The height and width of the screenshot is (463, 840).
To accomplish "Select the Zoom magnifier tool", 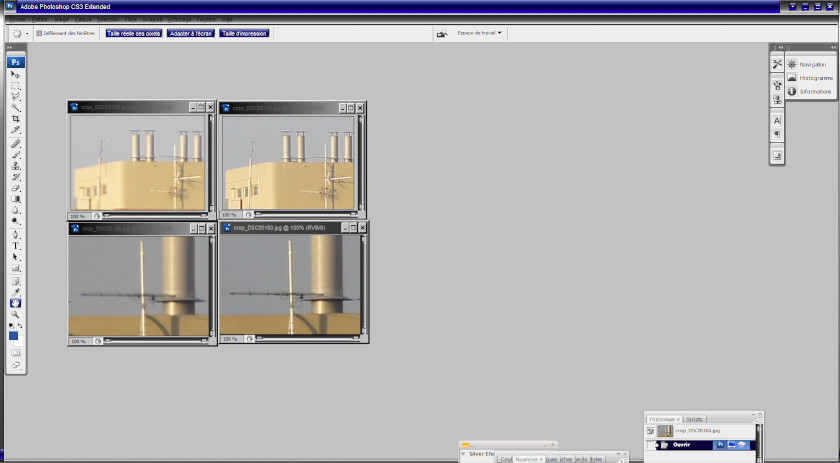I will (16, 315).
